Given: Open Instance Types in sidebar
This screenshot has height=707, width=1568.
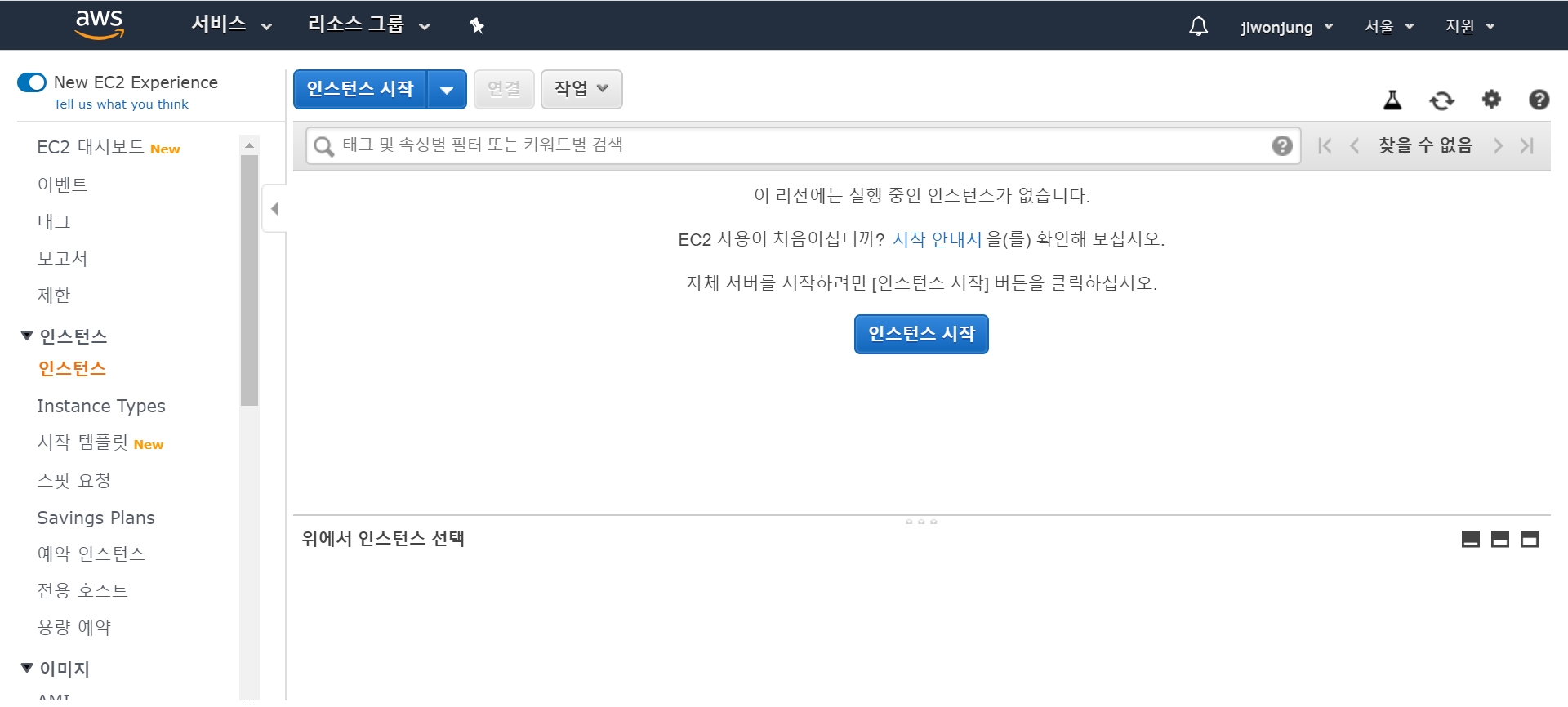Looking at the screenshot, I should tap(101, 406).
